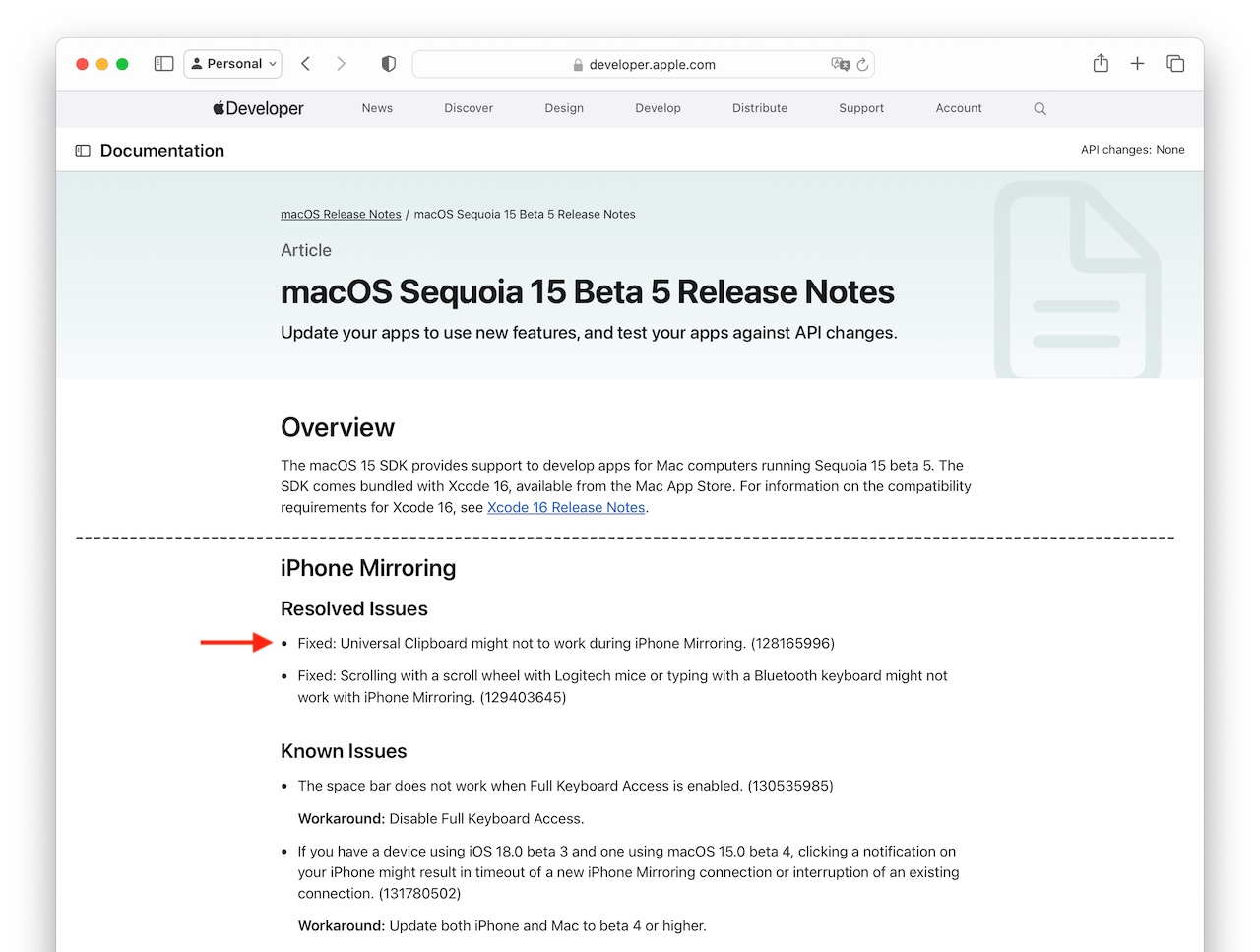
Task: Click the Update both iPhone and Mac workaround
Action: point(502,925)
